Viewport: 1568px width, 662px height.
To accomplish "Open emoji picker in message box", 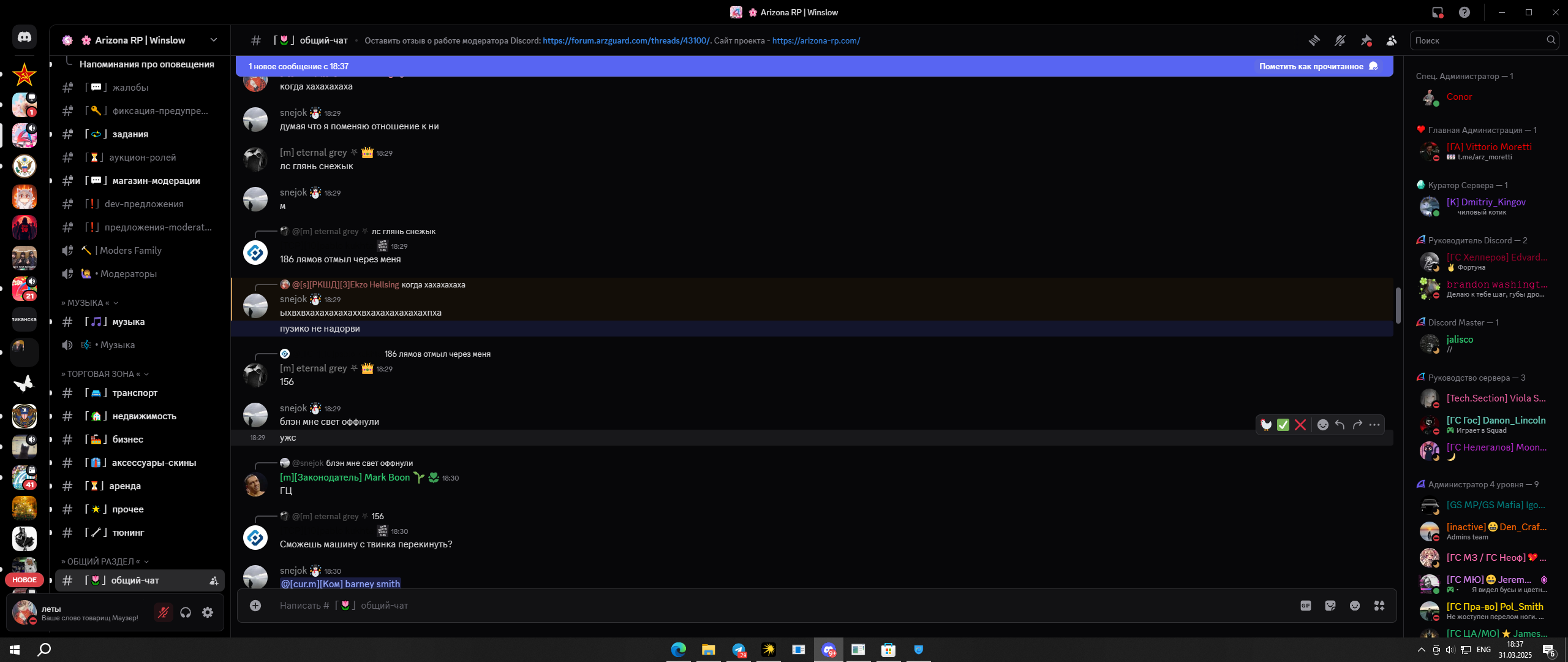I will [x=1355, y=606].
